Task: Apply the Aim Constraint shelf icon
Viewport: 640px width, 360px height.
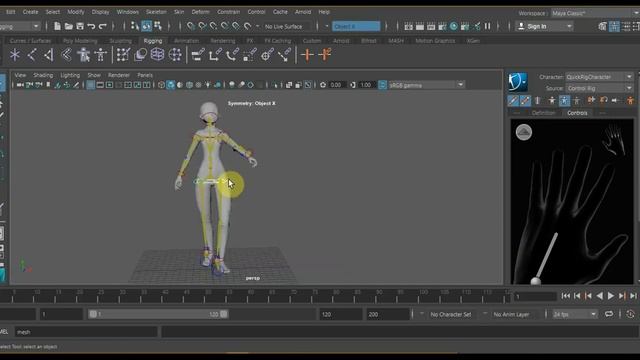Action: point(267,55)
